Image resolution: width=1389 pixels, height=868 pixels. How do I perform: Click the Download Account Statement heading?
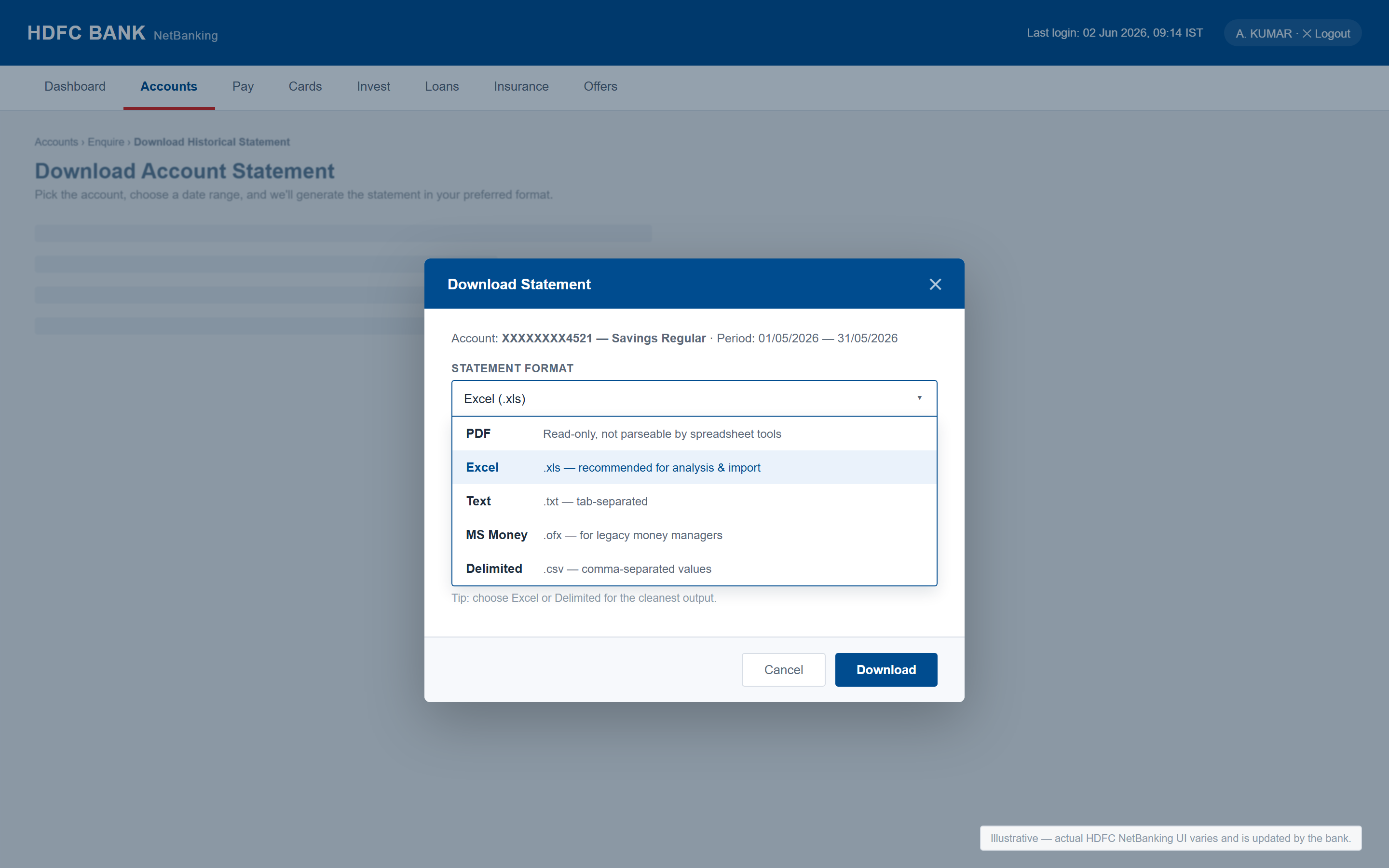[x=184, y=171]
